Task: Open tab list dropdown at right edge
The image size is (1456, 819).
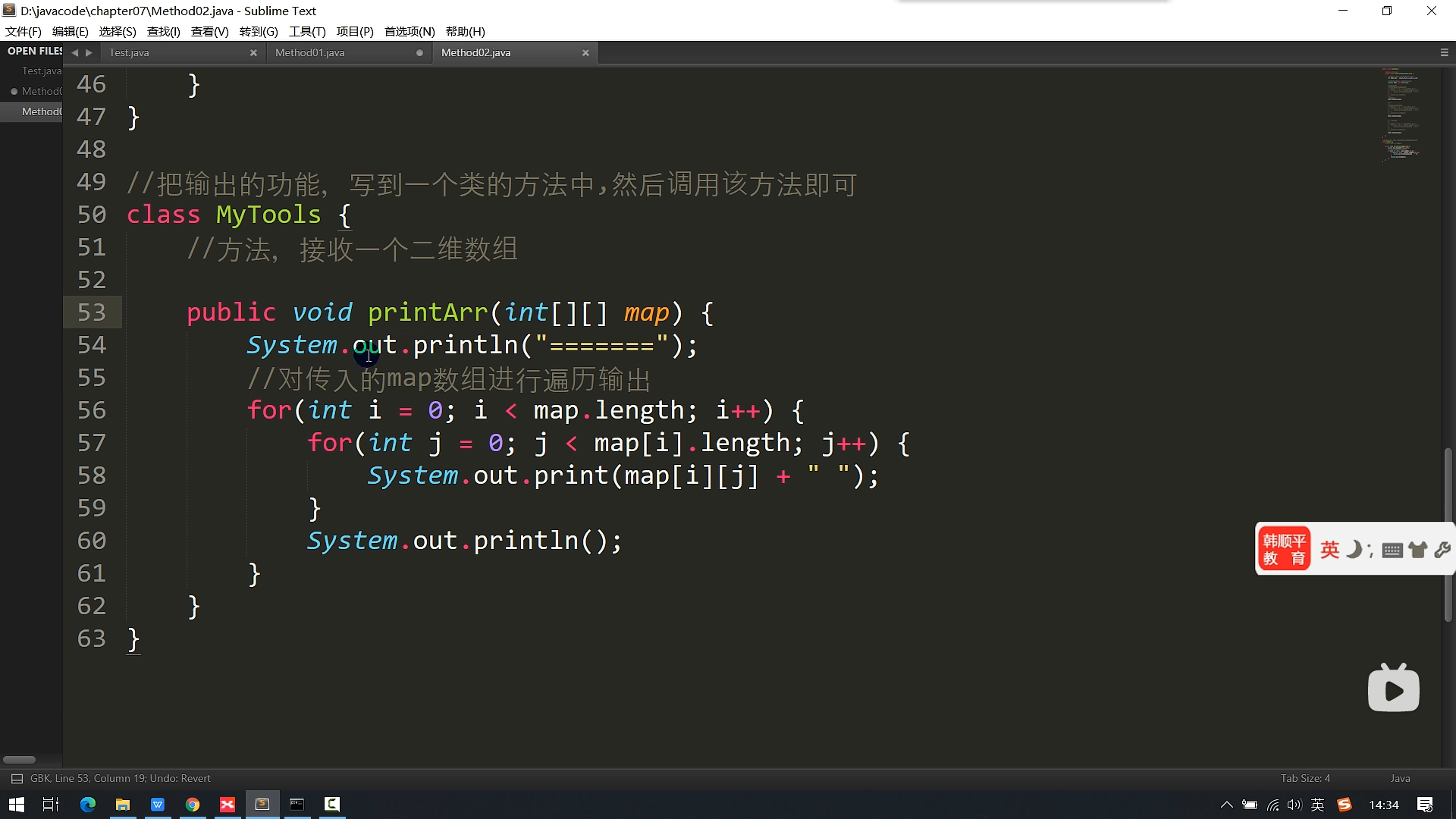Action: (1444, 52)
